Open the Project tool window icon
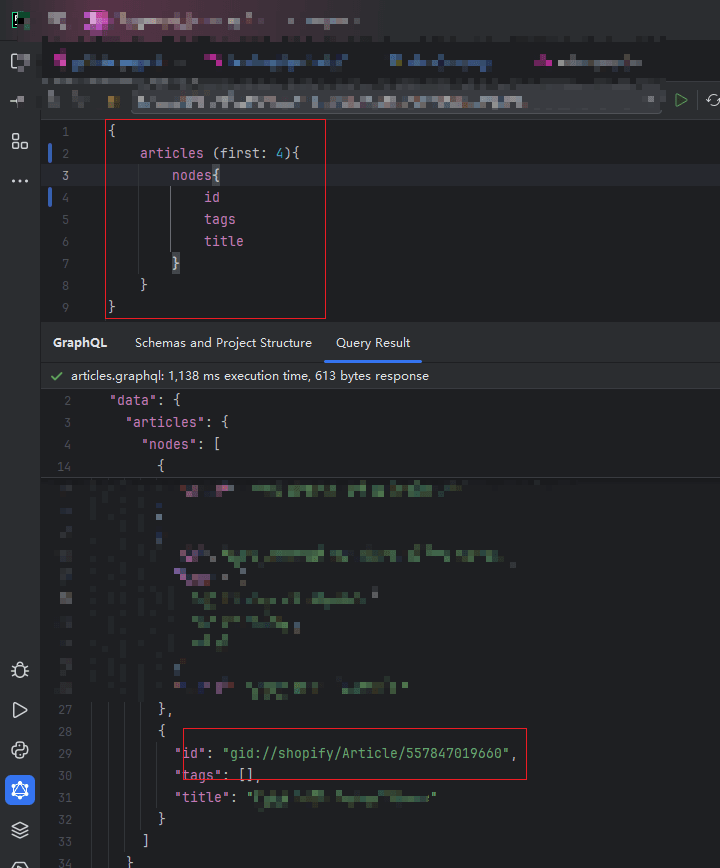 click(x=20, y=61)
